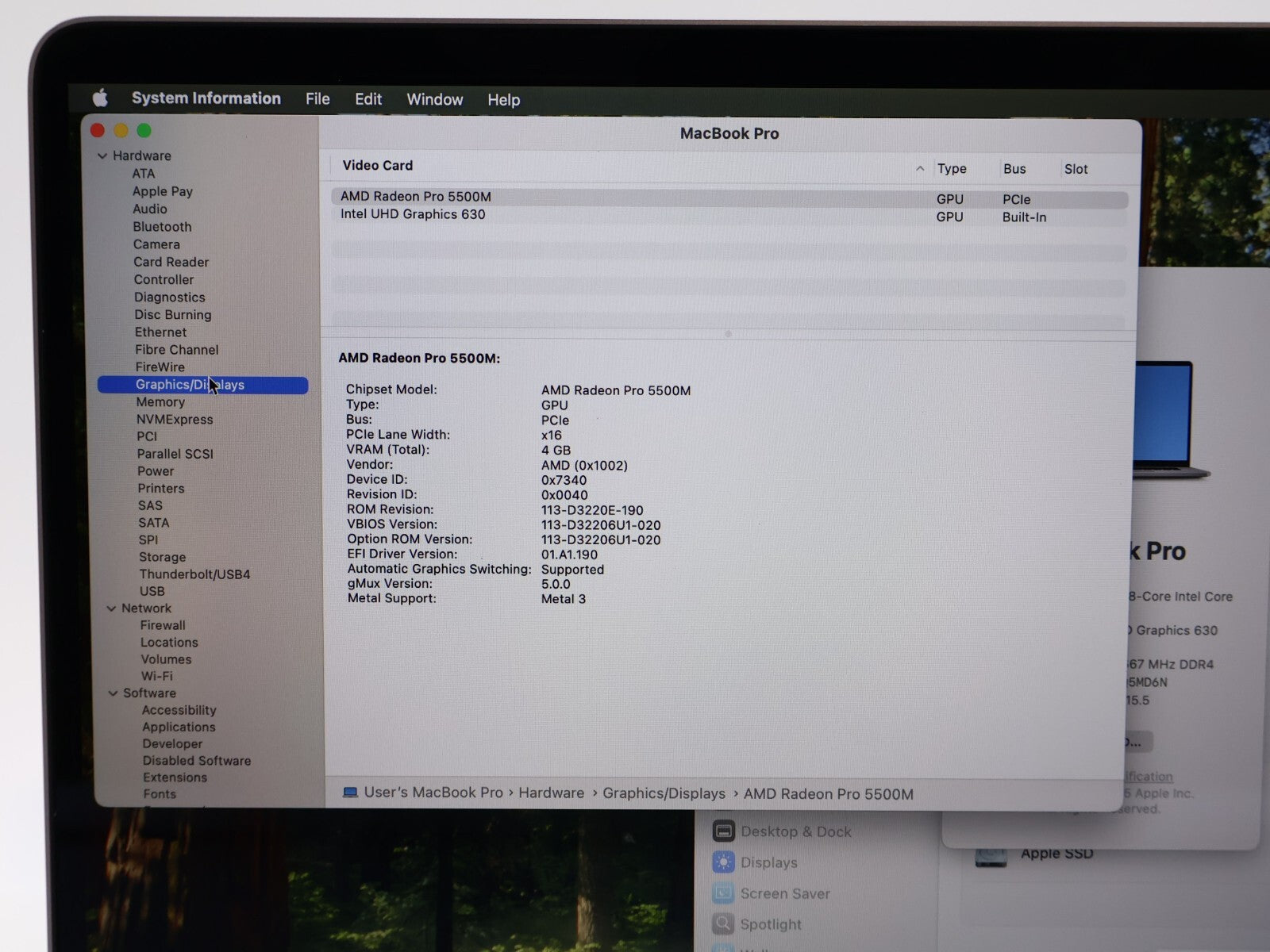Viewport: 1270px width, 952px height.
Task: Select Disc Burning in the sidebar
Action: click(x=173, y=315)
